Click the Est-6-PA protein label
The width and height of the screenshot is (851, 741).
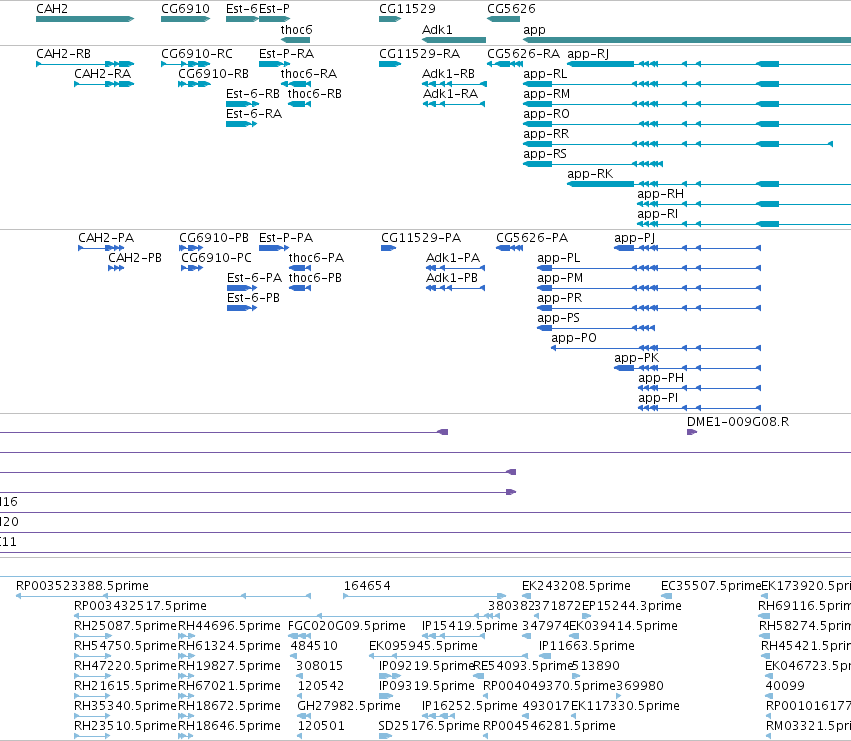pyautogui.click(x=255, y=278)
